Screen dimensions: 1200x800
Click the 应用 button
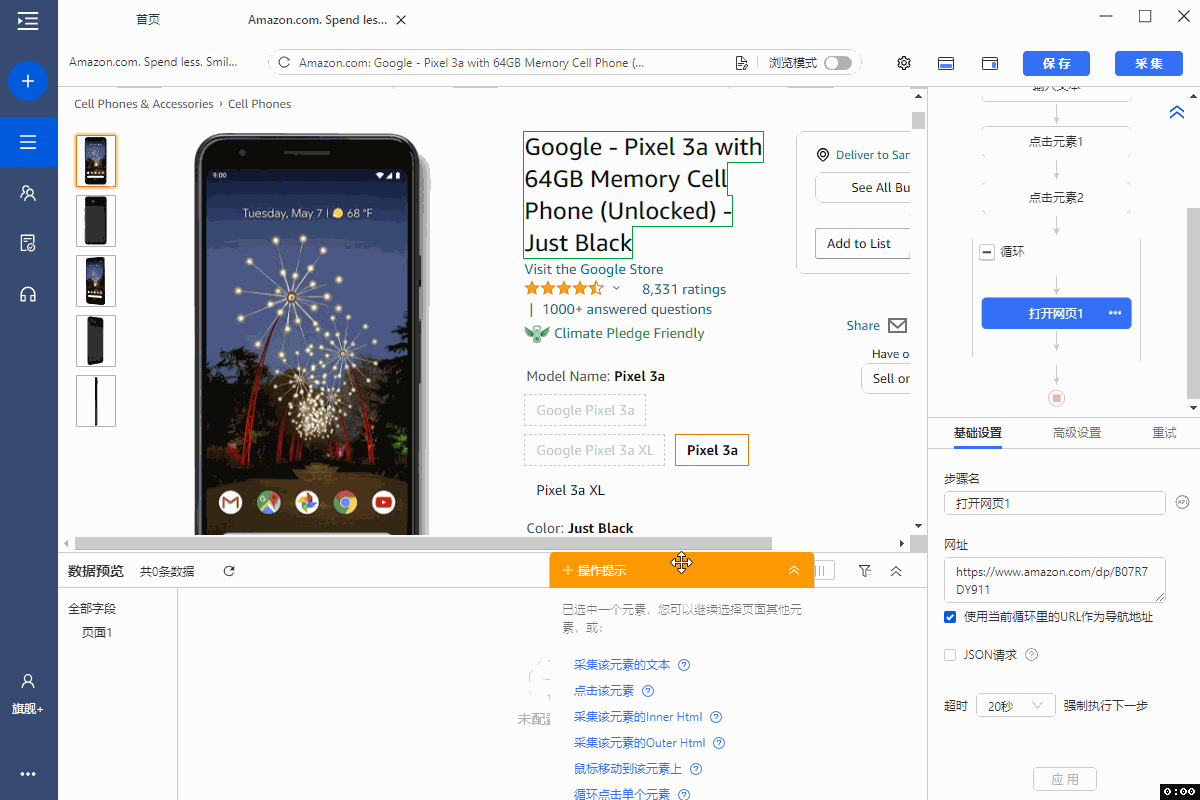coord(1065,779)
